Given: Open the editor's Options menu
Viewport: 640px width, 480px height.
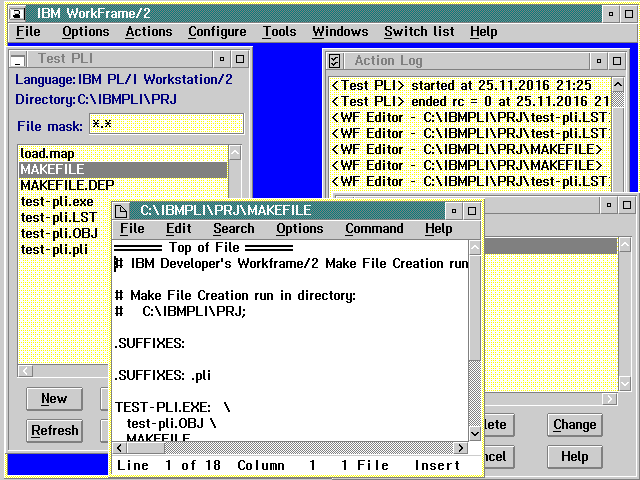Looking at the screenshot, I should coord(300,229).
